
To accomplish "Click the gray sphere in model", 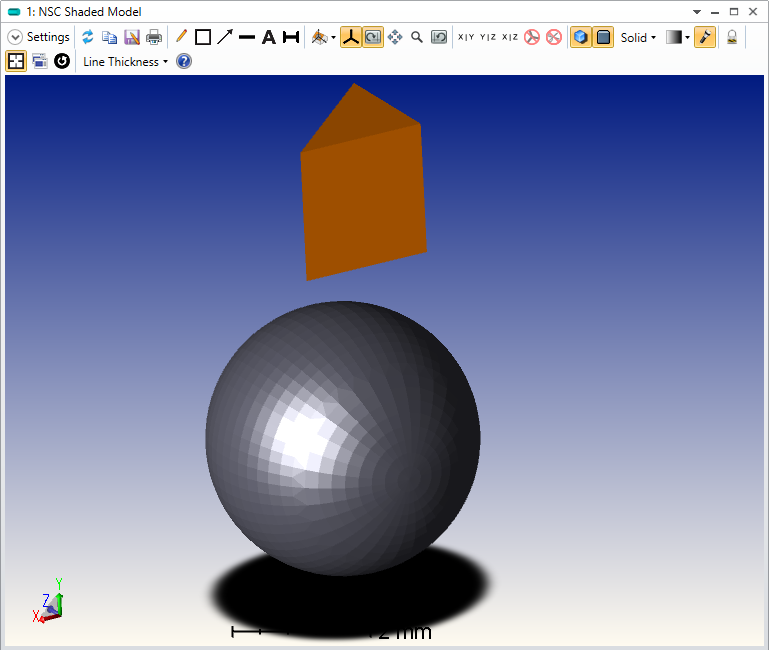I will [x=343, y=438].
